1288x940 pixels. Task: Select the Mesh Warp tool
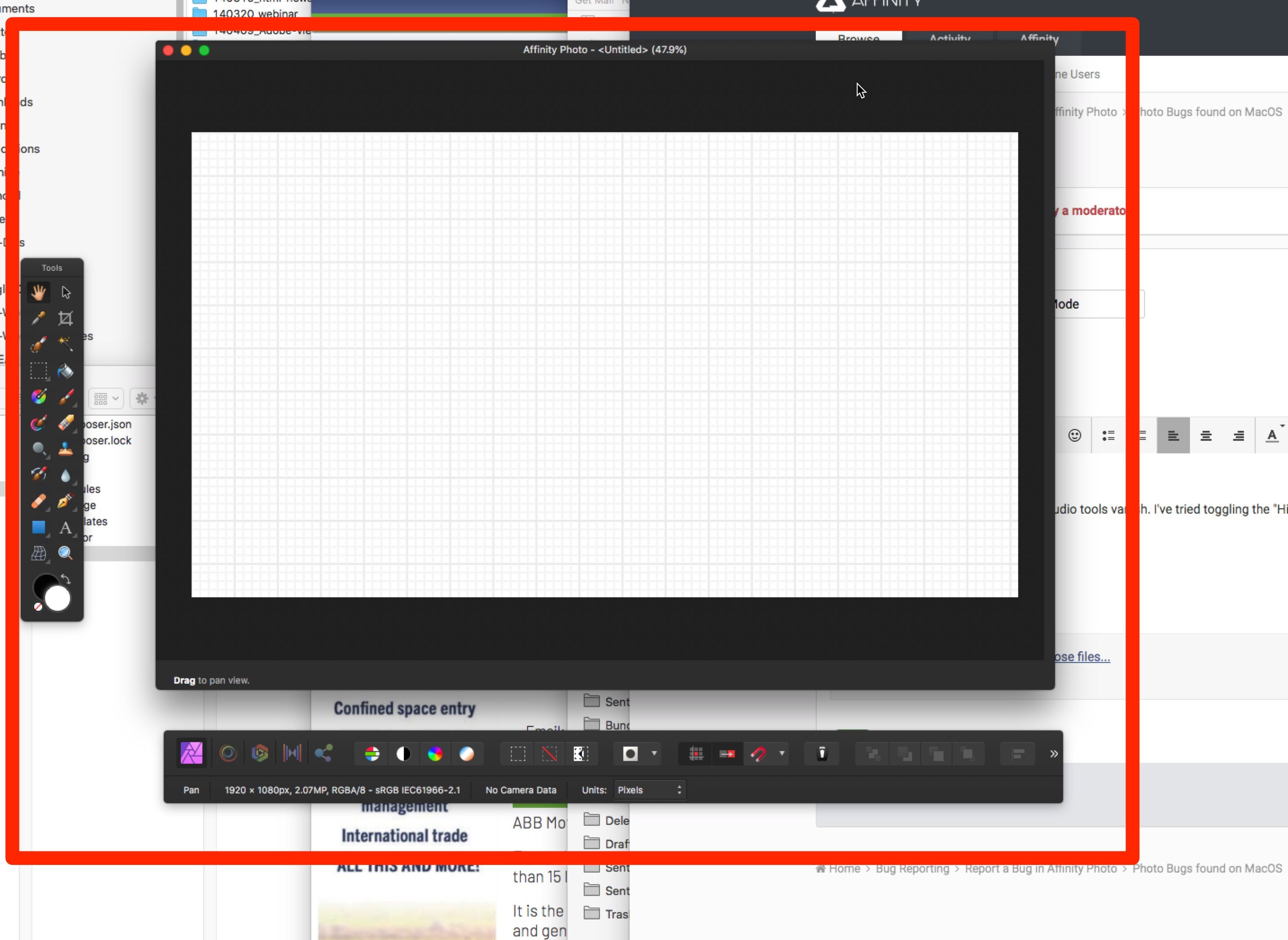39,553
